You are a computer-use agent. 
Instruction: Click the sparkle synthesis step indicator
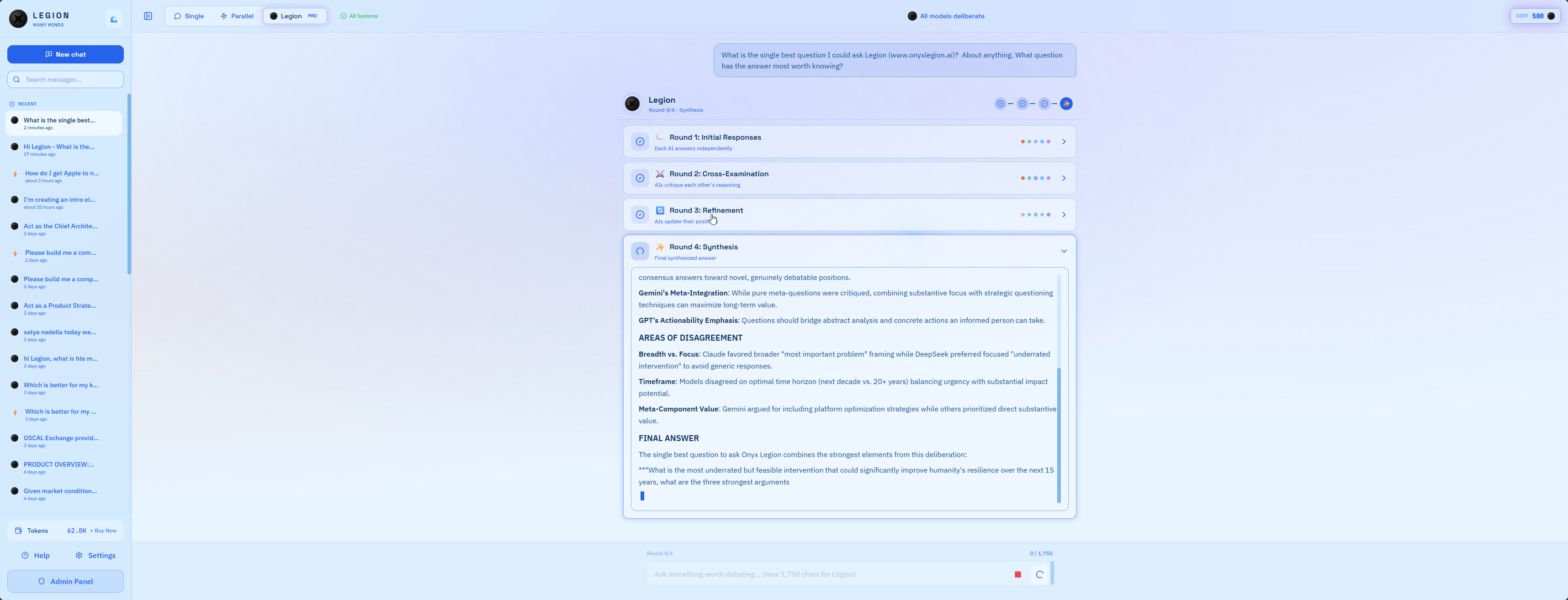[x=1066, y=104]
